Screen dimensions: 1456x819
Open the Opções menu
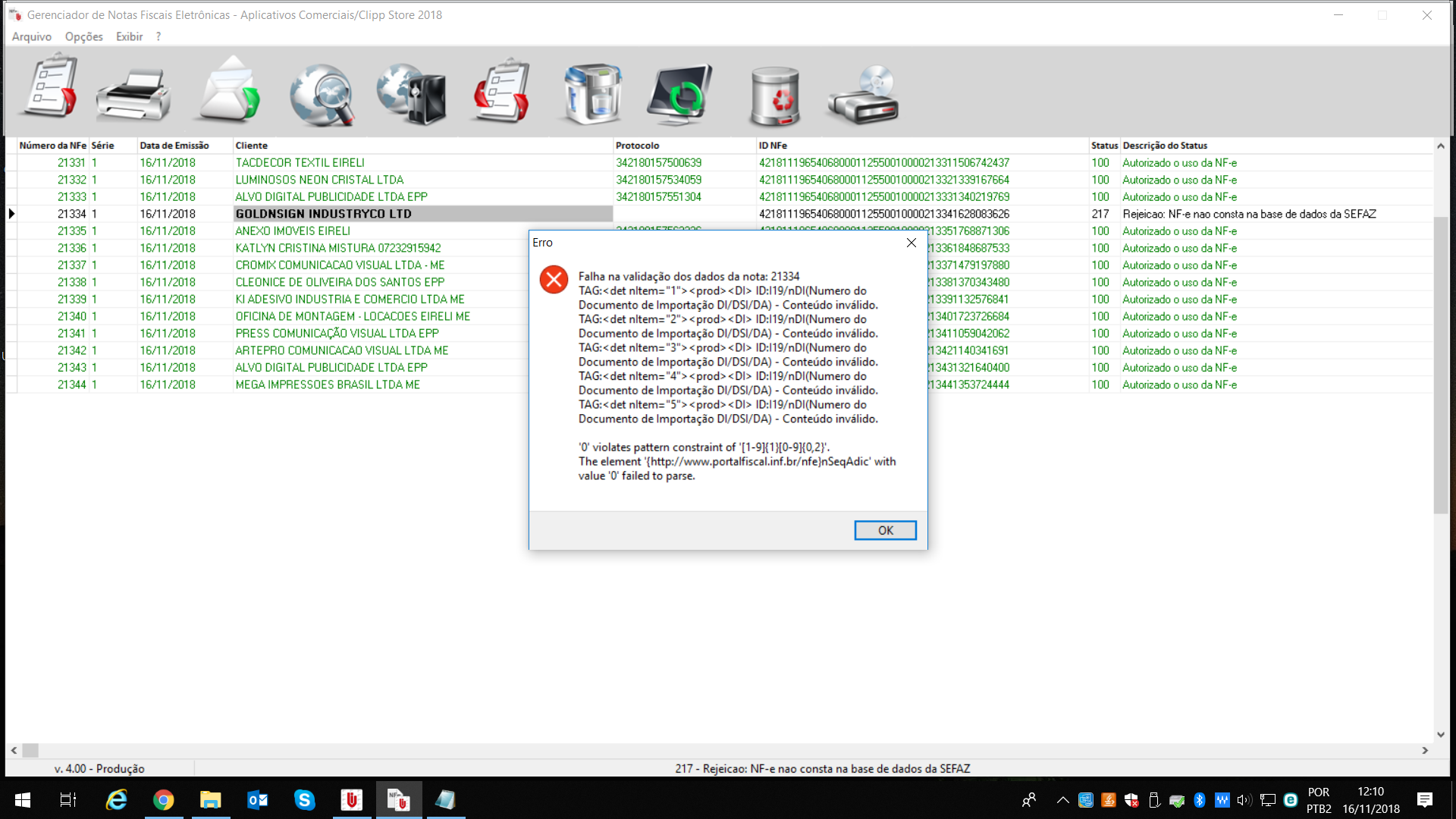pos(83,36)
